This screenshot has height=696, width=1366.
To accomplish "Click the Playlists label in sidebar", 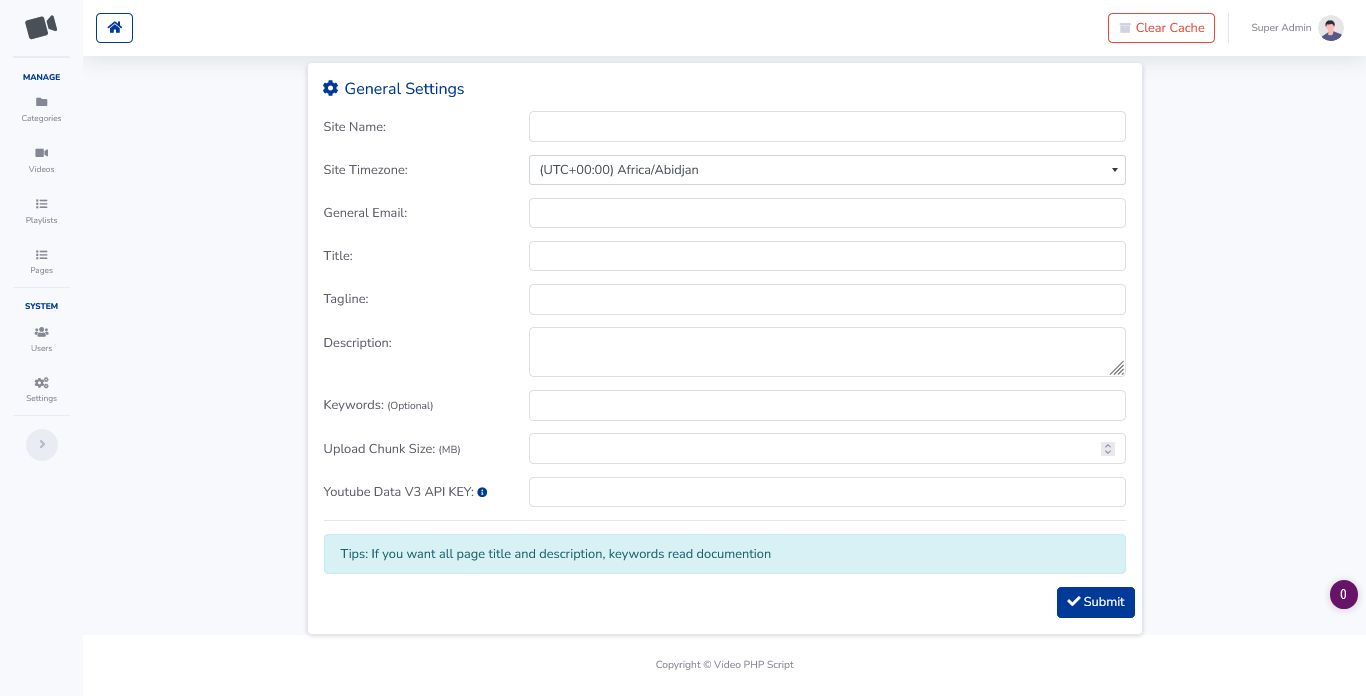I will coord(41,220).
